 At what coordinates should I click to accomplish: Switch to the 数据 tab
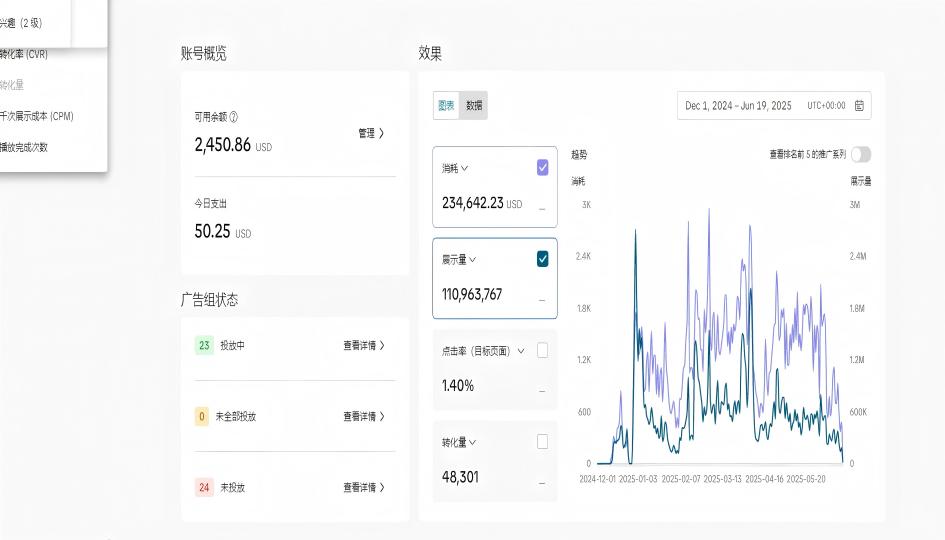click(x=474, y=105)
